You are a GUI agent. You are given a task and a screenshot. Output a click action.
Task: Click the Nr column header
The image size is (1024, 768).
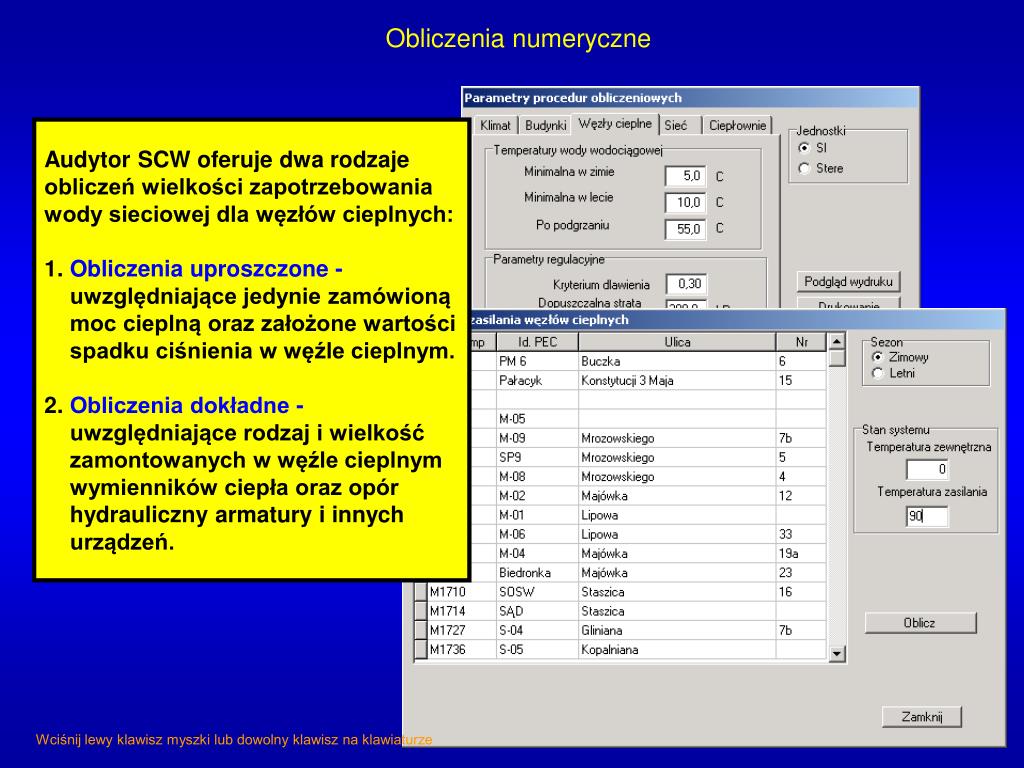(801, 342)
